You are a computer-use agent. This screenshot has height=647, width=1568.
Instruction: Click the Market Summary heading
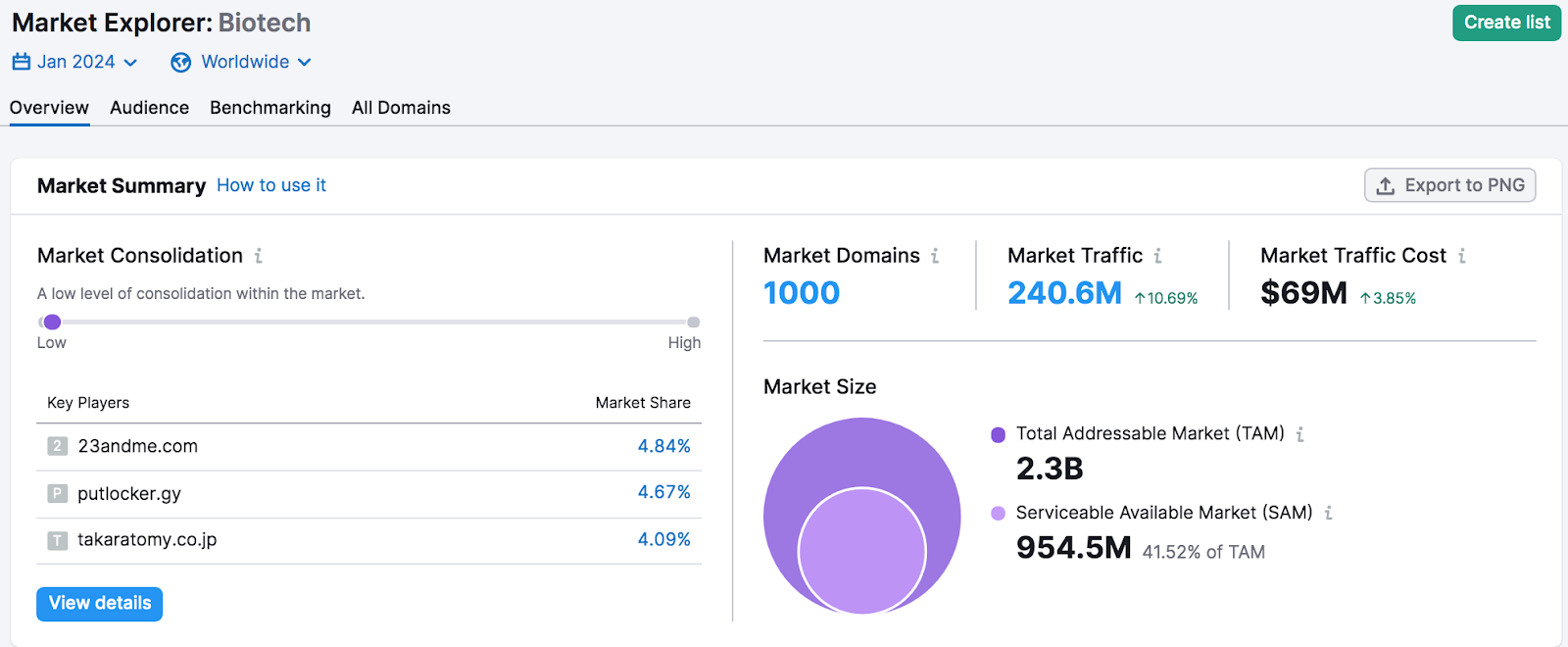[122, 186]
